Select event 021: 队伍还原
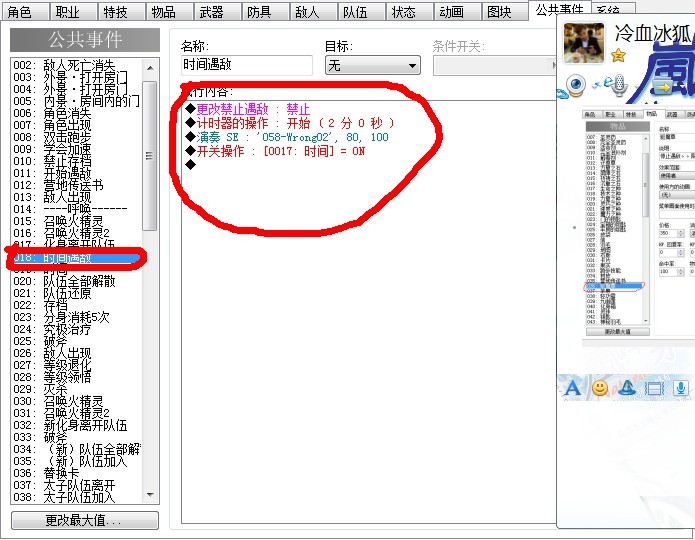Viewport: 695px width, 540px height. (76, 293)
